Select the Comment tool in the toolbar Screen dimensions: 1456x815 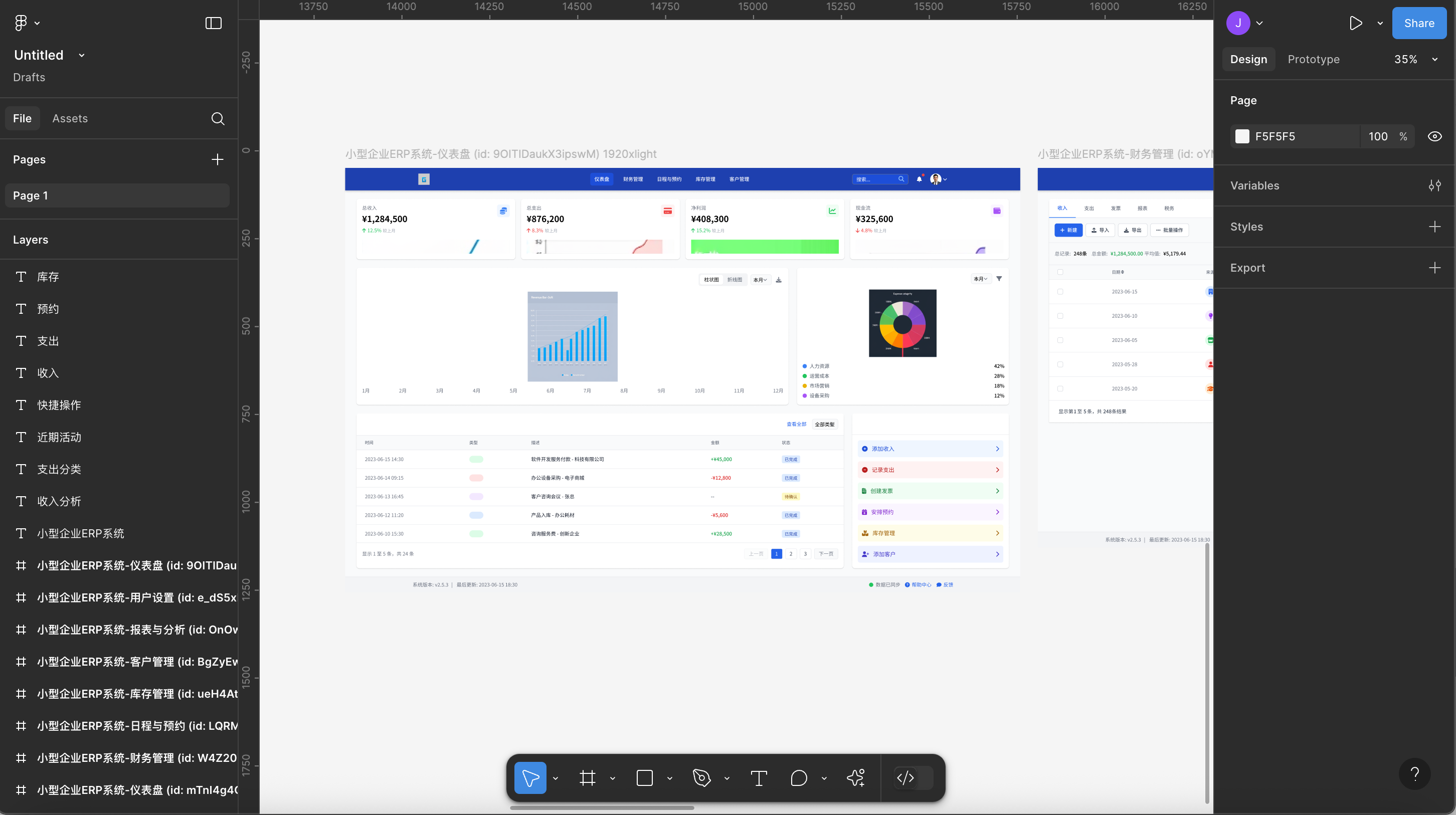(x=799, y=778)
